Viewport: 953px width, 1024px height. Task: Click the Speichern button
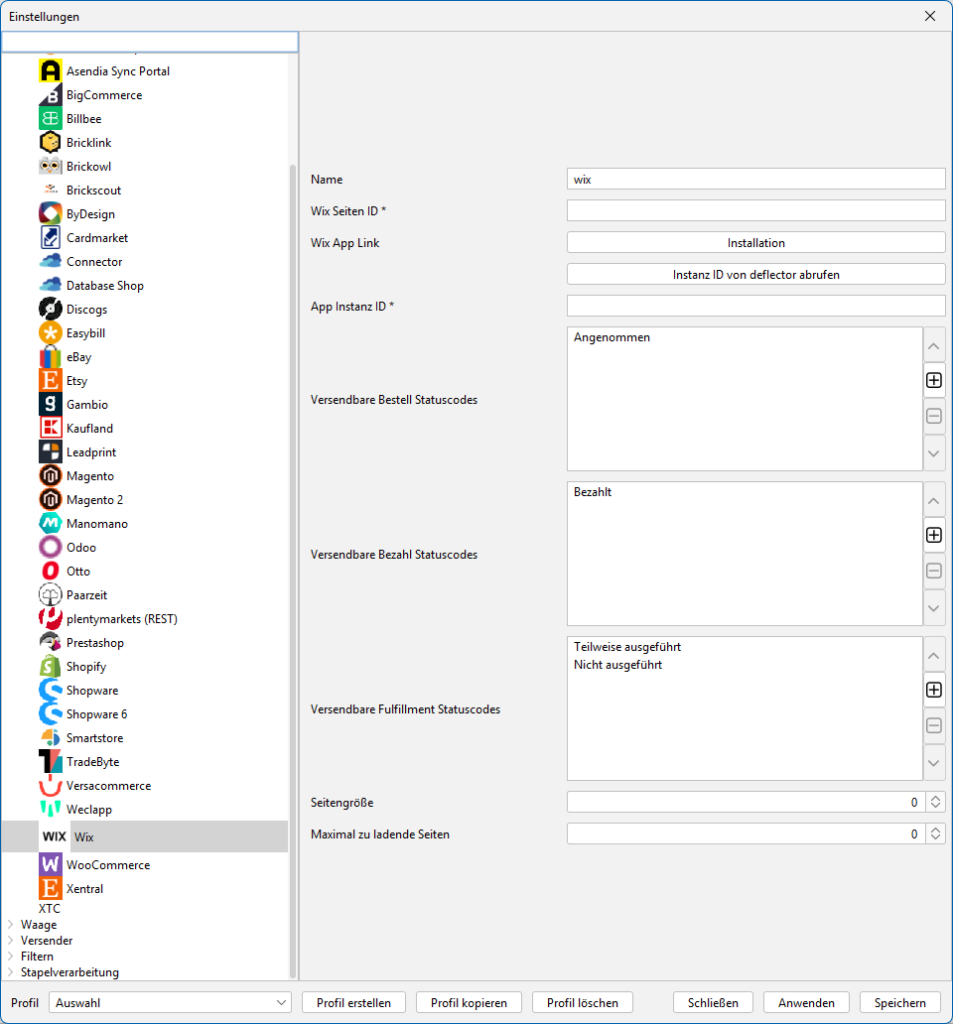click(900, 1002)
